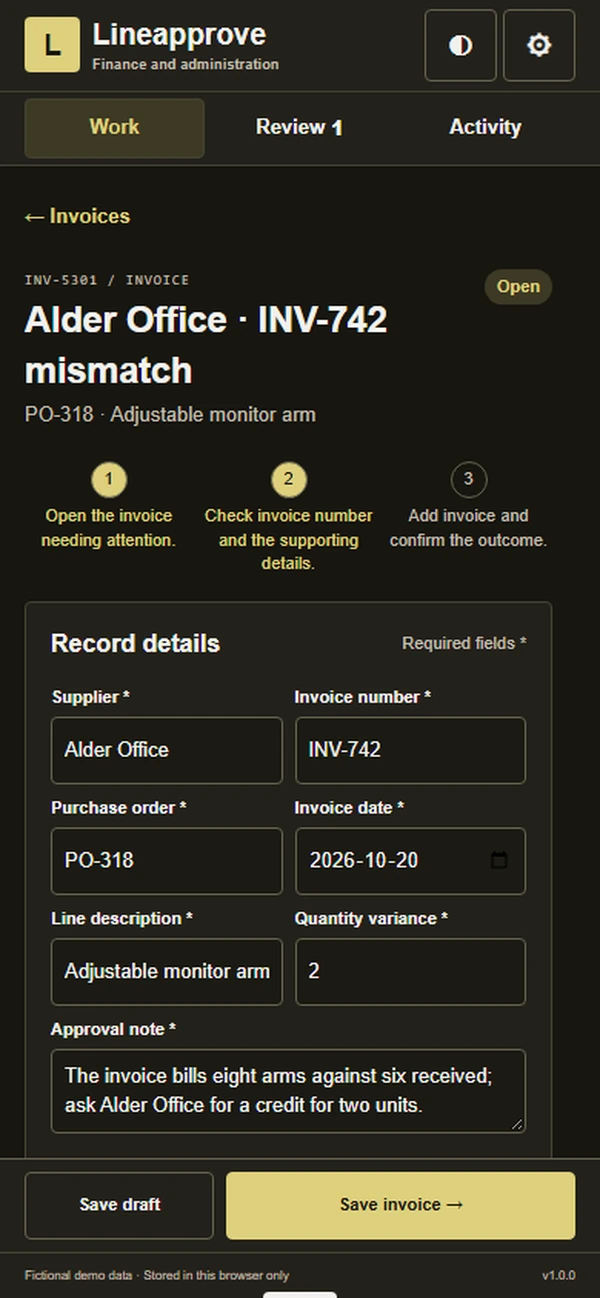Click 'Finance and administration' tagline
600x1298 pixels.
click(185, 64)
